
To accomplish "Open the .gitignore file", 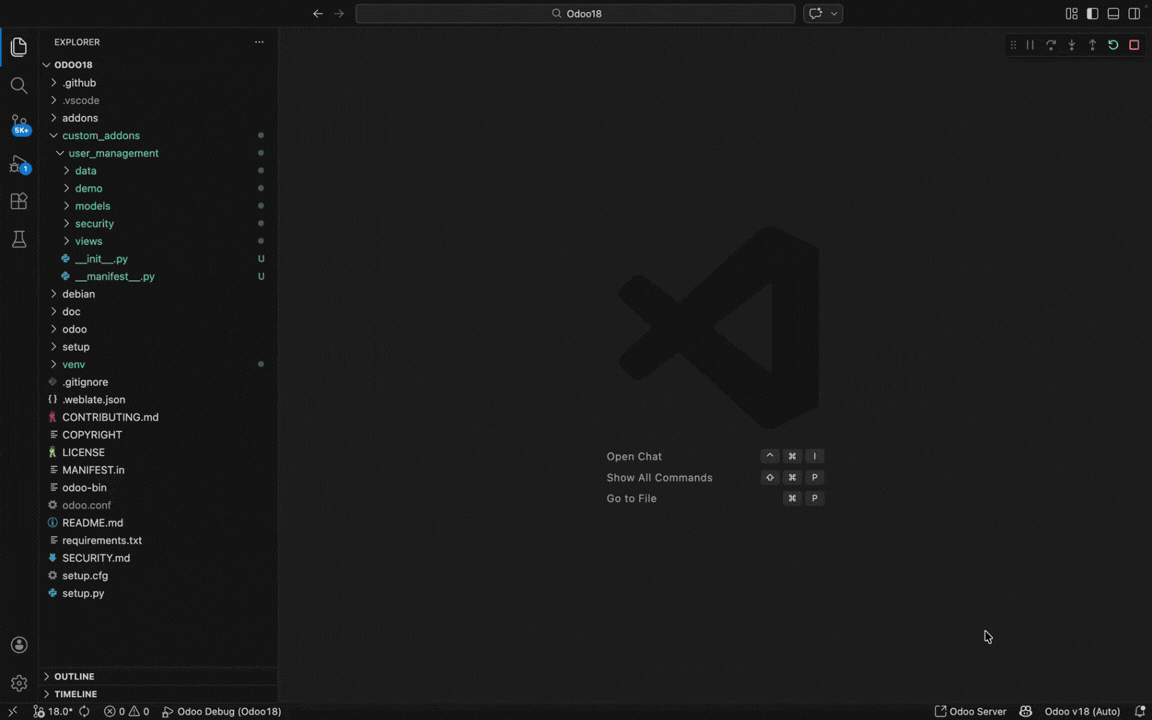I will 158,383.
